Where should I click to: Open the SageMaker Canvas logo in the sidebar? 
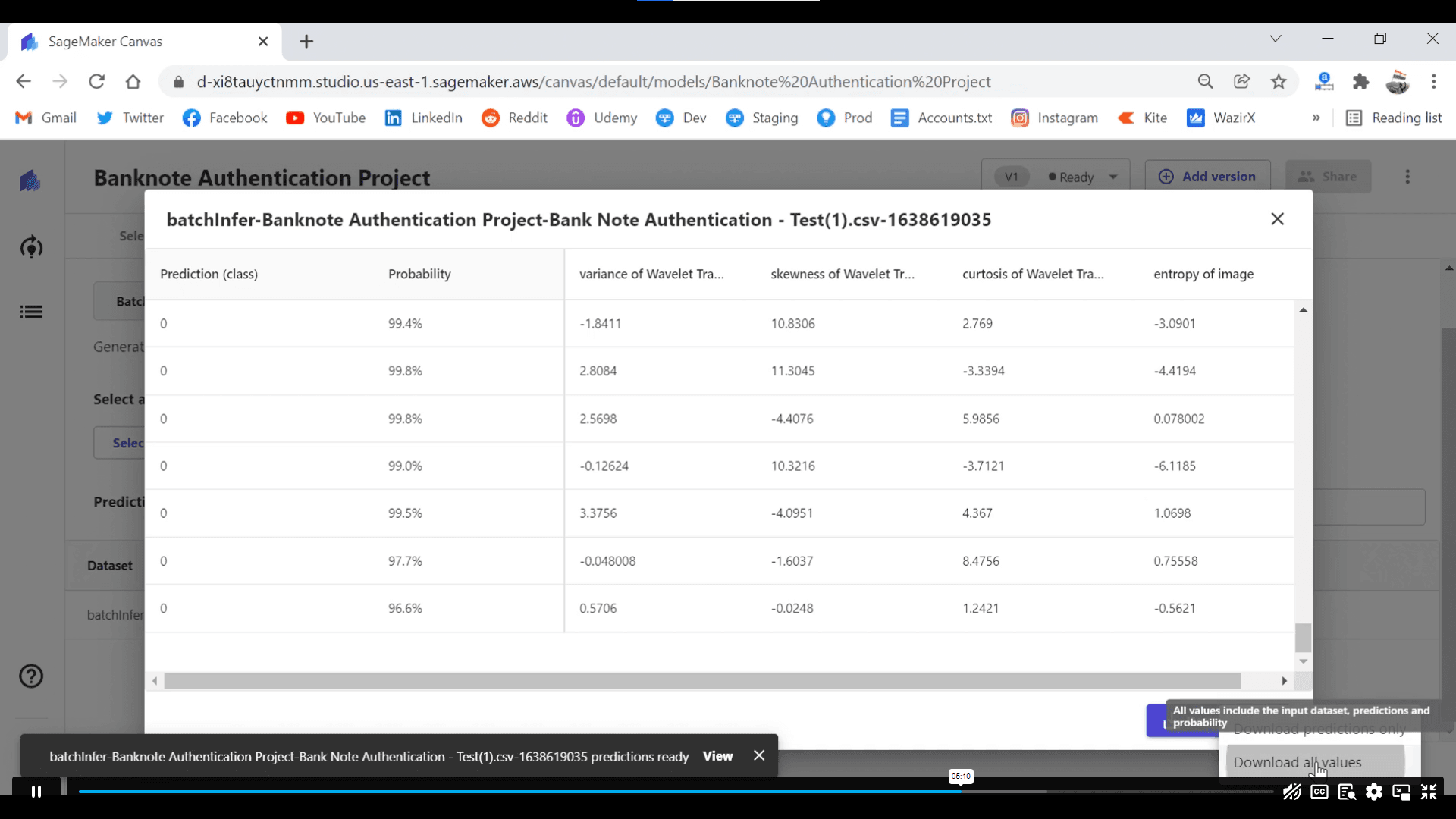point(30,180)
